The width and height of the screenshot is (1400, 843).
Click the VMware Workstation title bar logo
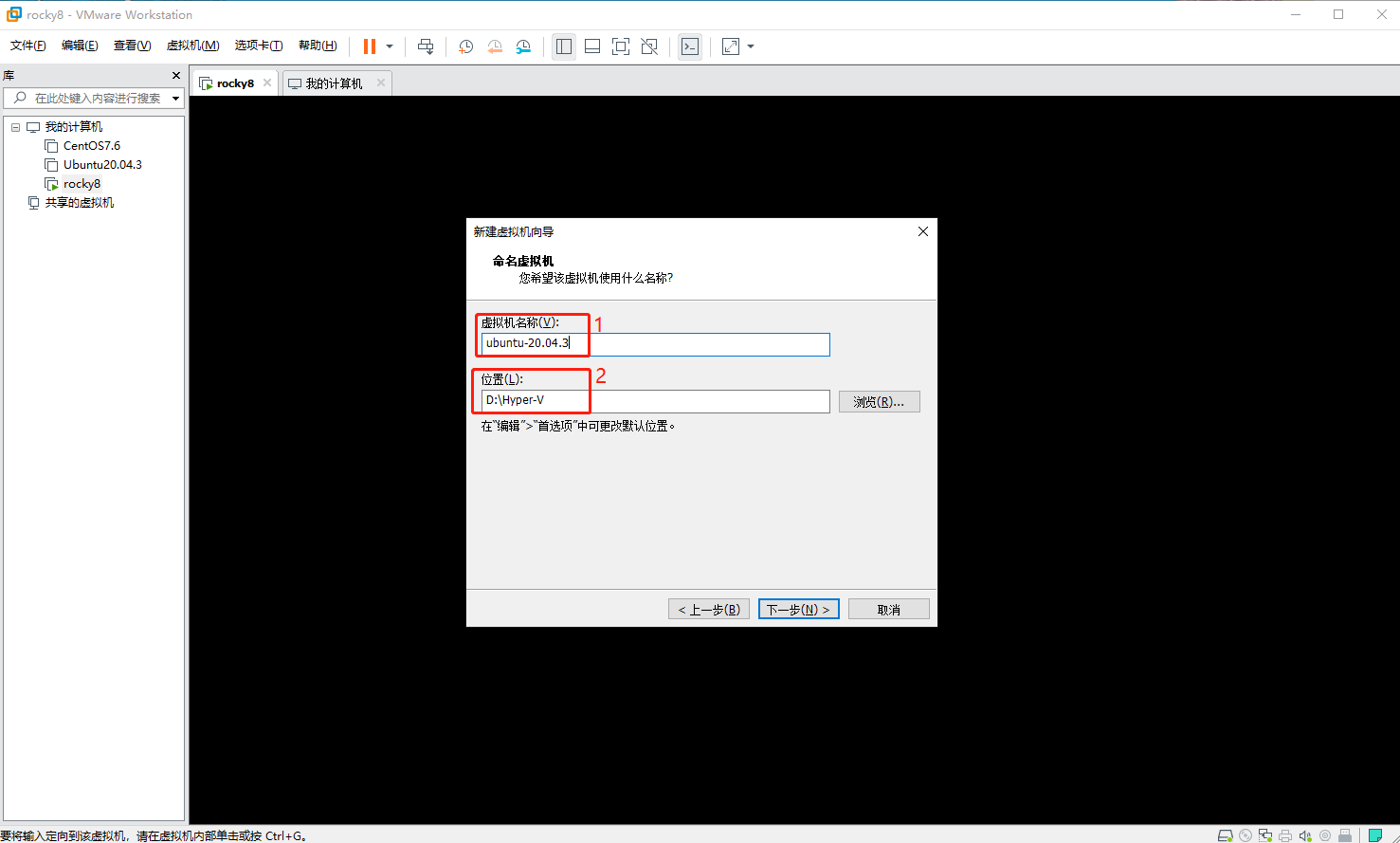click(14, 14)
